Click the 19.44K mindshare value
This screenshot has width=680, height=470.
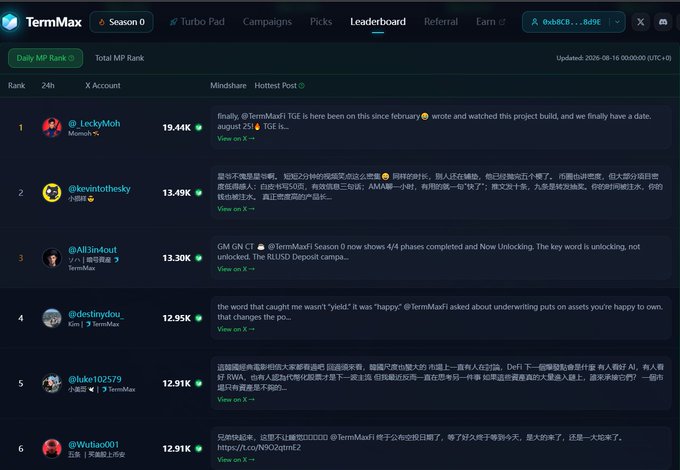[x=177, y=128]
